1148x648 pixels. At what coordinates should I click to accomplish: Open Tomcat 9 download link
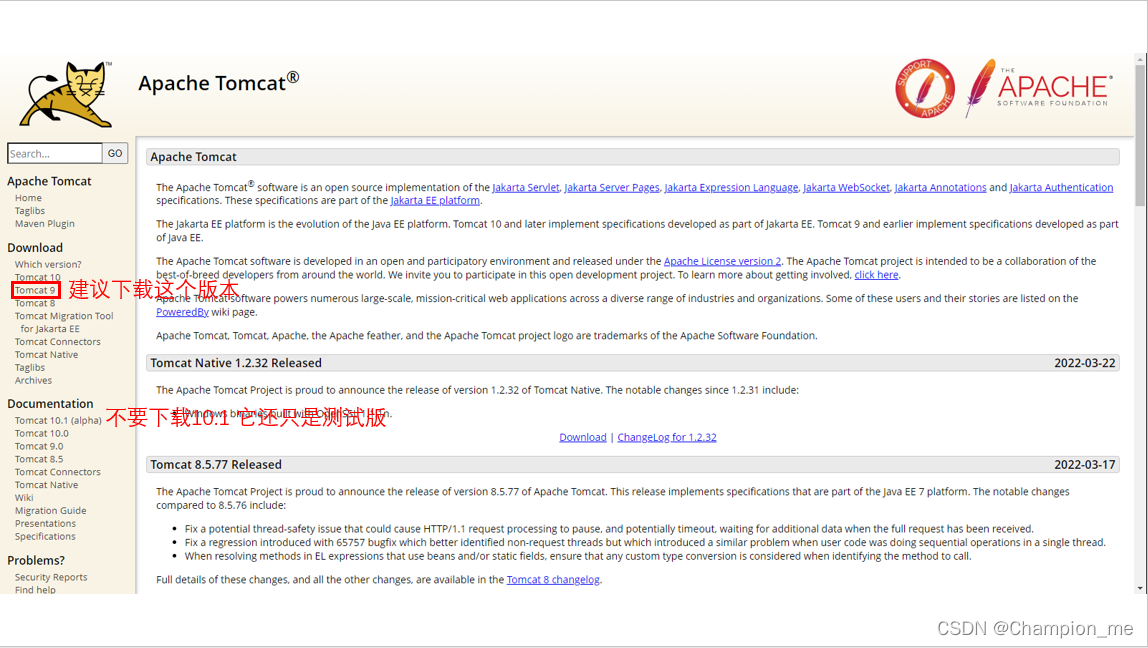coord(35,290)
